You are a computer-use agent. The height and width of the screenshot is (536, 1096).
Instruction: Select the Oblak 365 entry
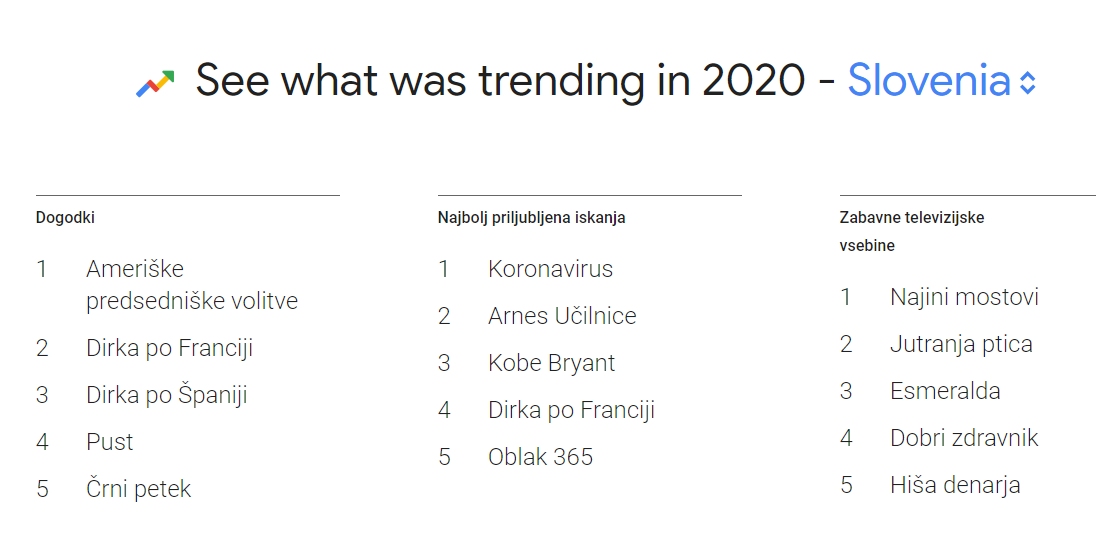pos(540,457)
